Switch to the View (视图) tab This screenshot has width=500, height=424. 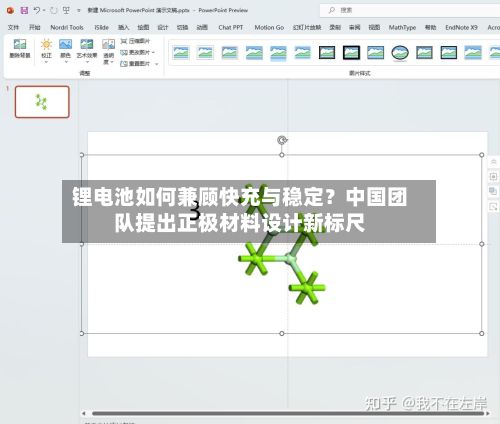pyautogui.click(x=374, y=27)
